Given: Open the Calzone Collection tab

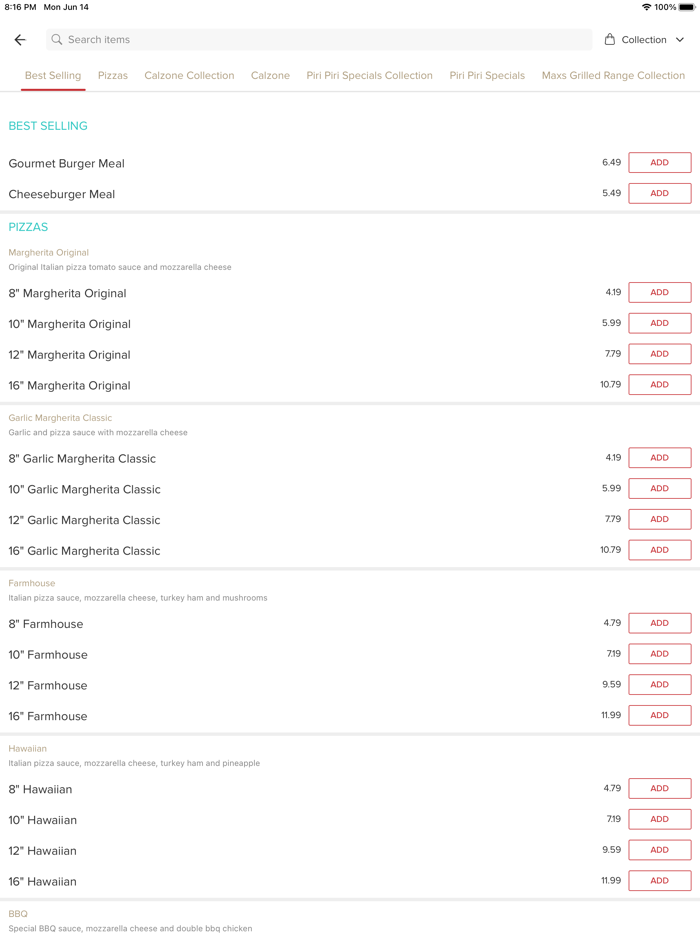Looking at the screenshot, I should [x=189, y=76].
